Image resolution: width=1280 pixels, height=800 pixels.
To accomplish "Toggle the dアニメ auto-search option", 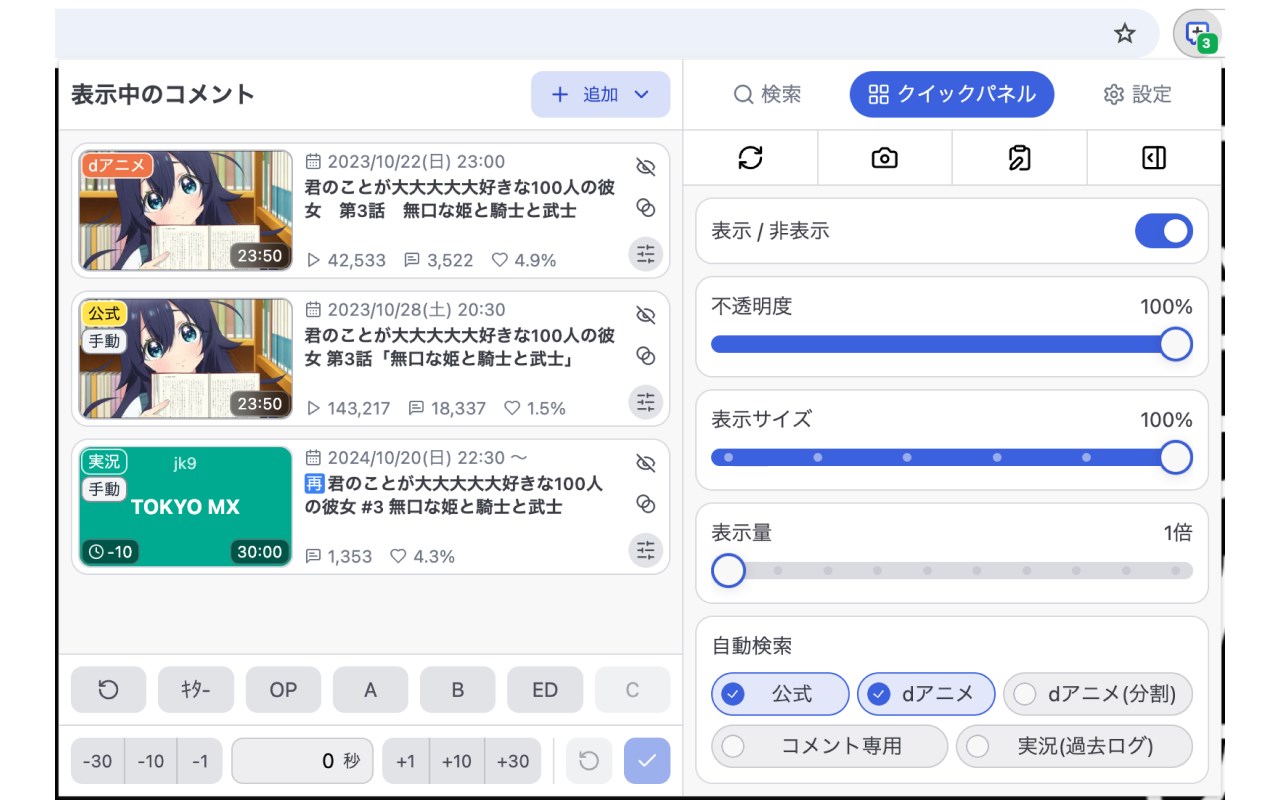I will pos(926,694).
